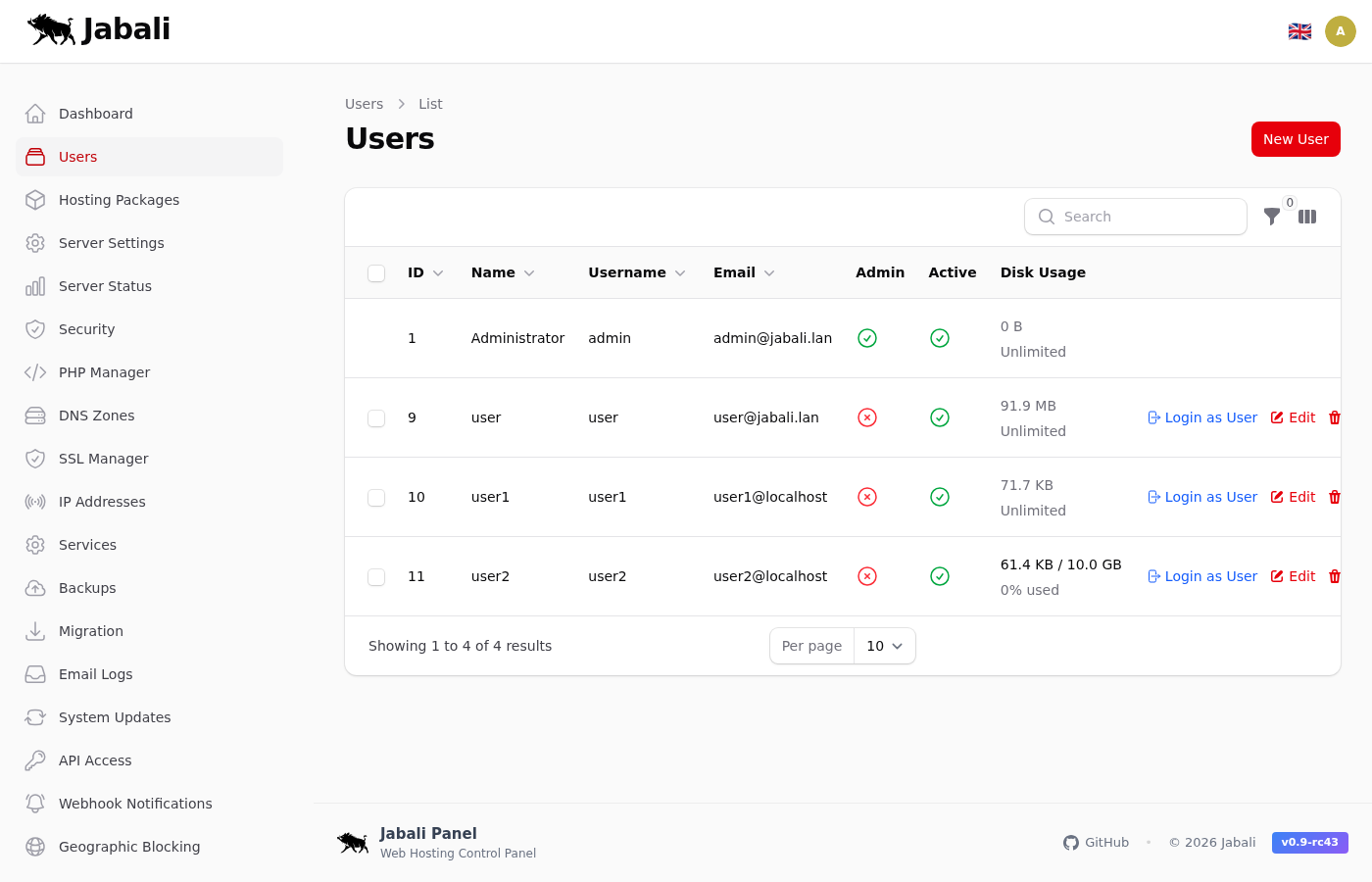The image size is (1372, 882).
Task: Click the filter funnel icon
Action: (x=1271, y=217)
